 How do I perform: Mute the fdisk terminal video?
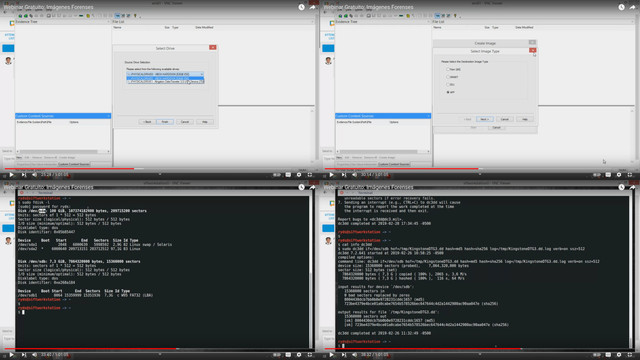(x=35, y=355)
